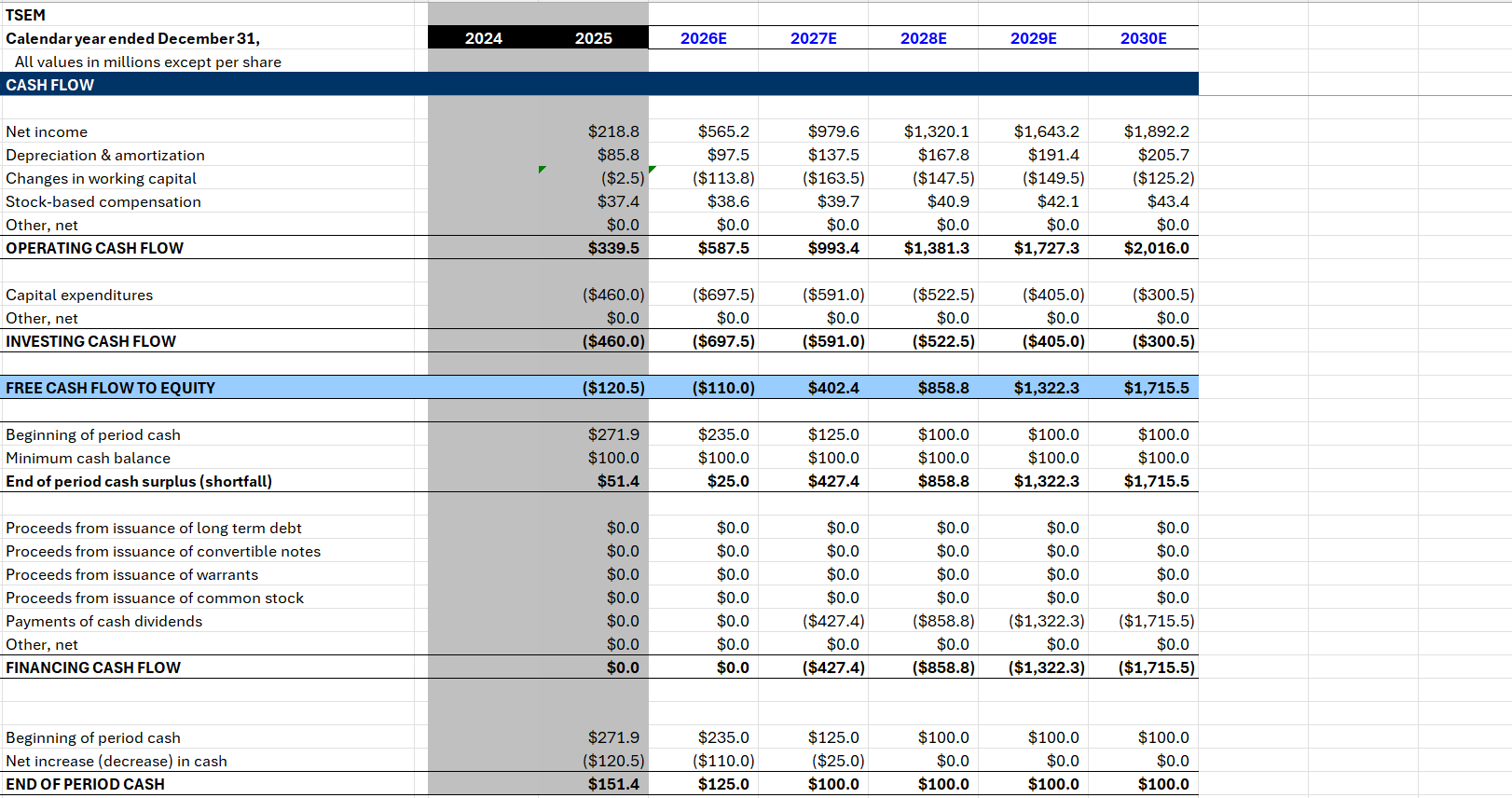Click 2025 Net income value $218.8
This screenshot has width=1512, height=798.
613,131
